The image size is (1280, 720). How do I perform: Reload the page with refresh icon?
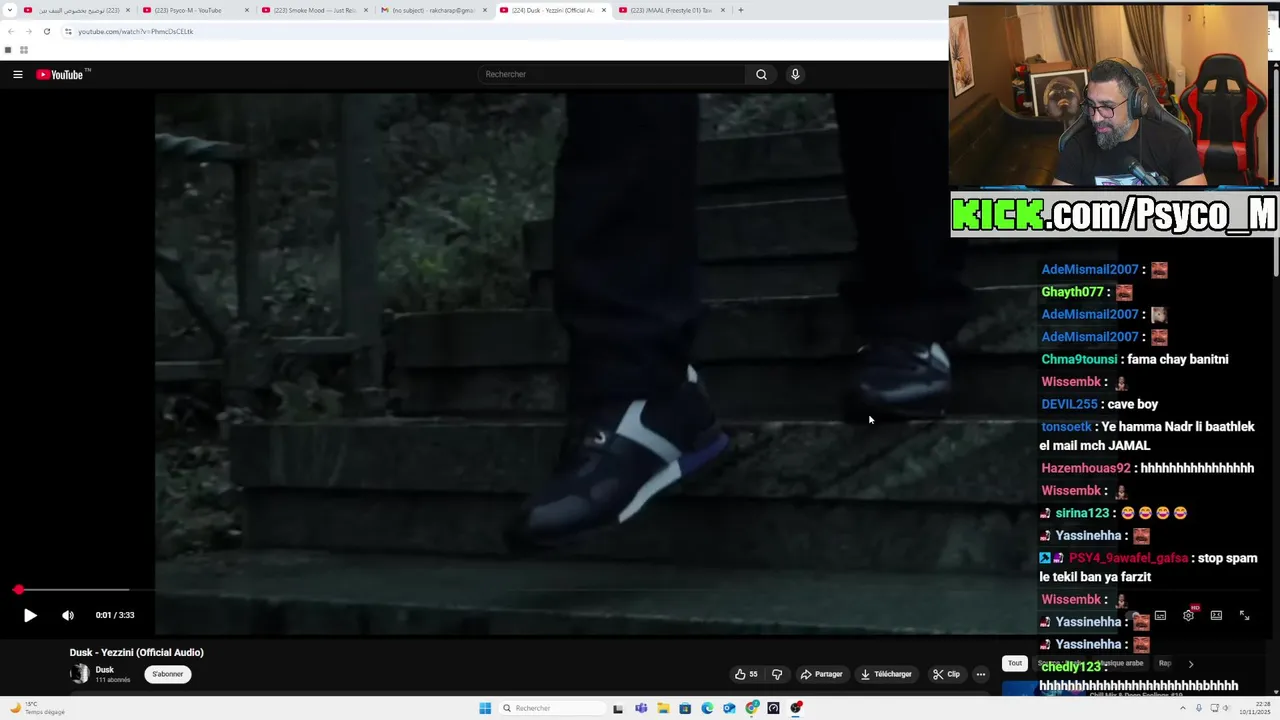point(46,31)
